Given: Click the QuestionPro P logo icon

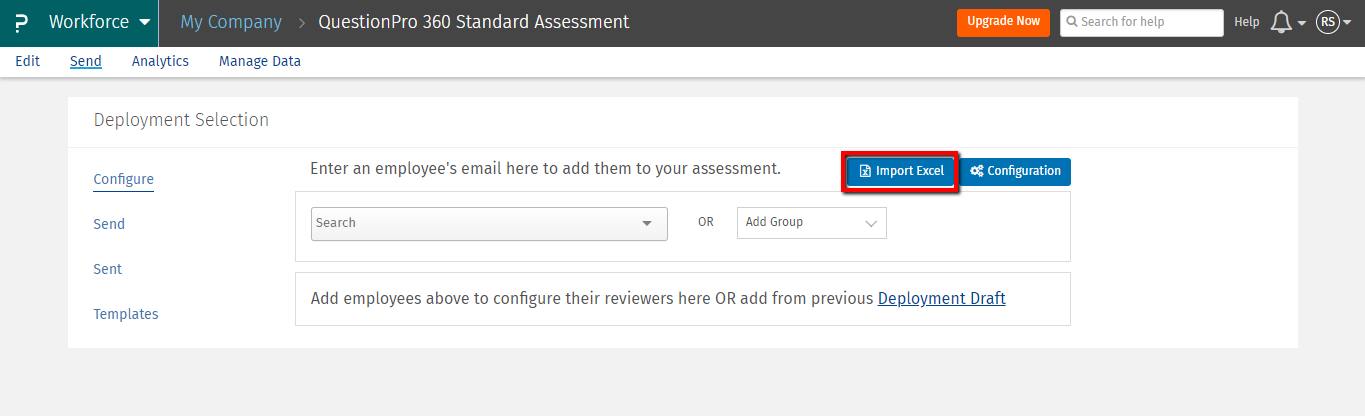Looking at the screenshot, I should (x=22, y=22).
